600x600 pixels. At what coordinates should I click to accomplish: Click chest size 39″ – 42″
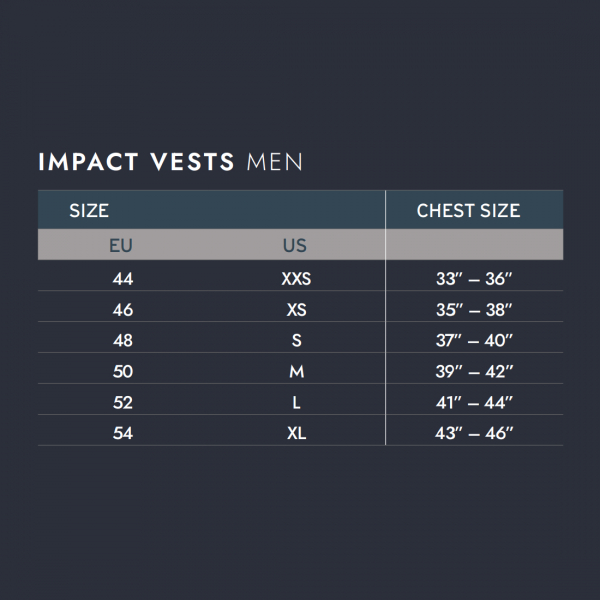click(474, 371)
